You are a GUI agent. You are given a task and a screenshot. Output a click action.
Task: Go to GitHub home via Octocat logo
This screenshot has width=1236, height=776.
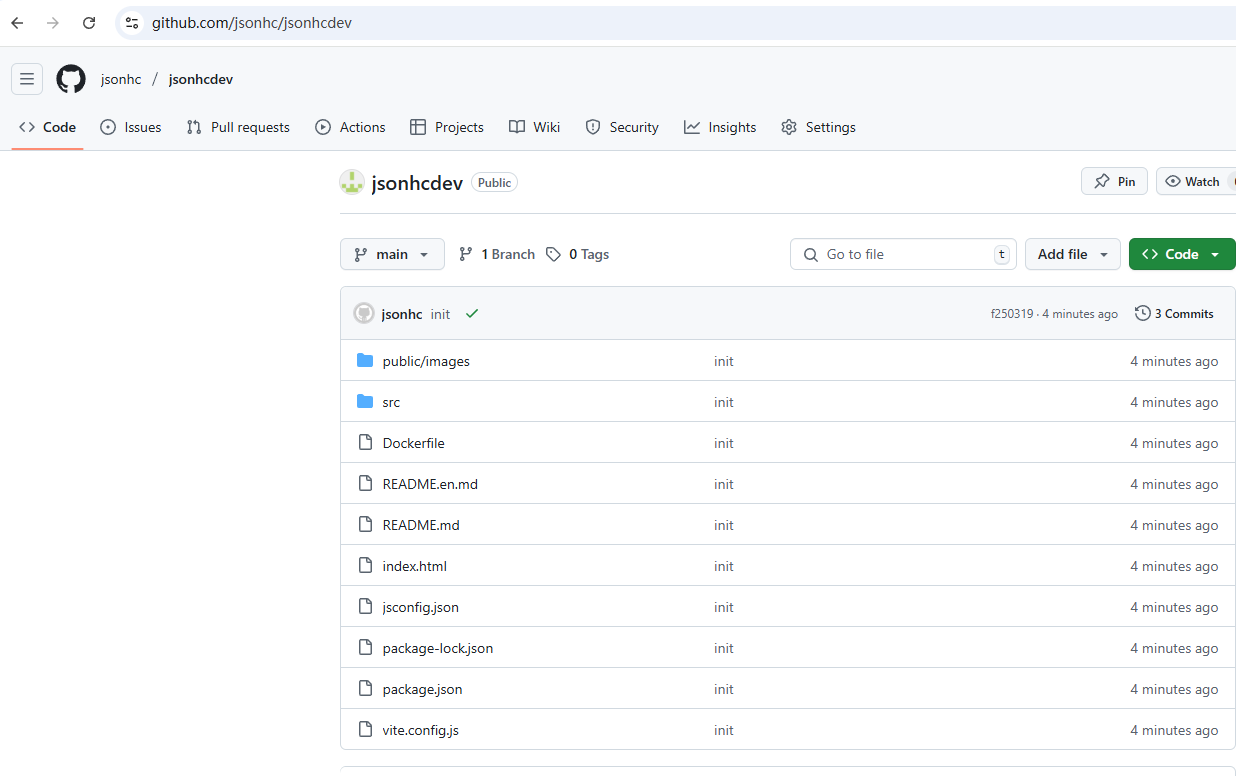click(x=71, y=79)
